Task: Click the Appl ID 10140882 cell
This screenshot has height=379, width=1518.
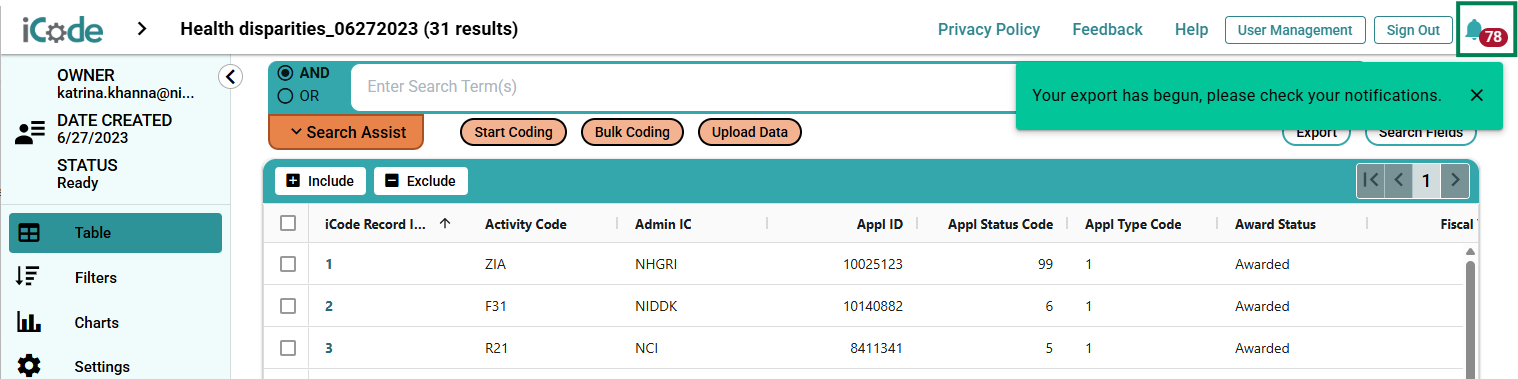Action: pos(873,306)
